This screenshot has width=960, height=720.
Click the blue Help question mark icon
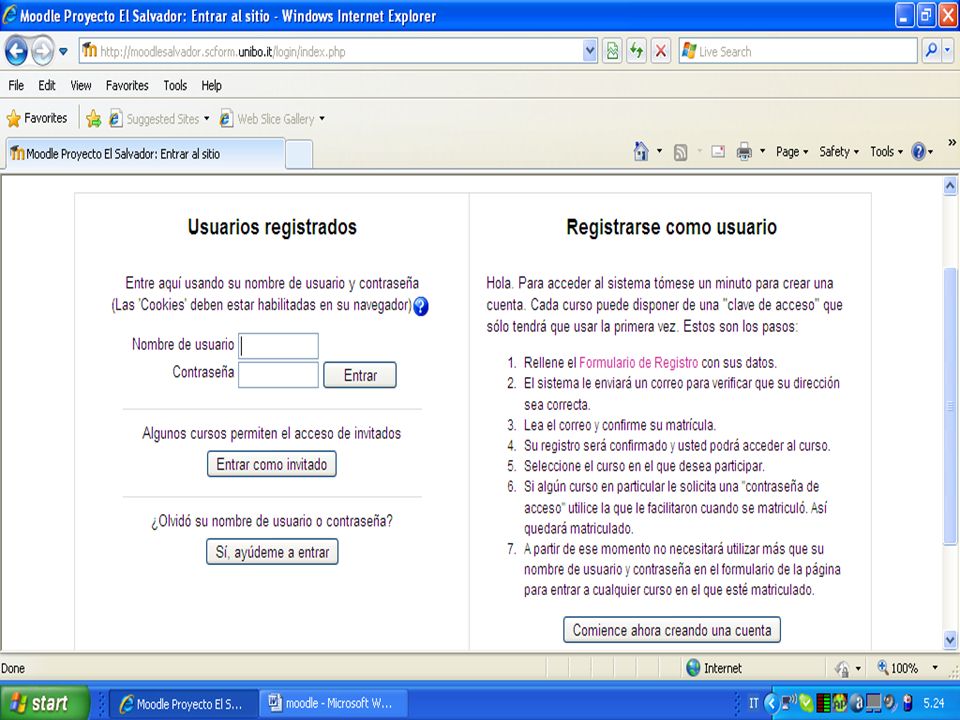point(918,151)
